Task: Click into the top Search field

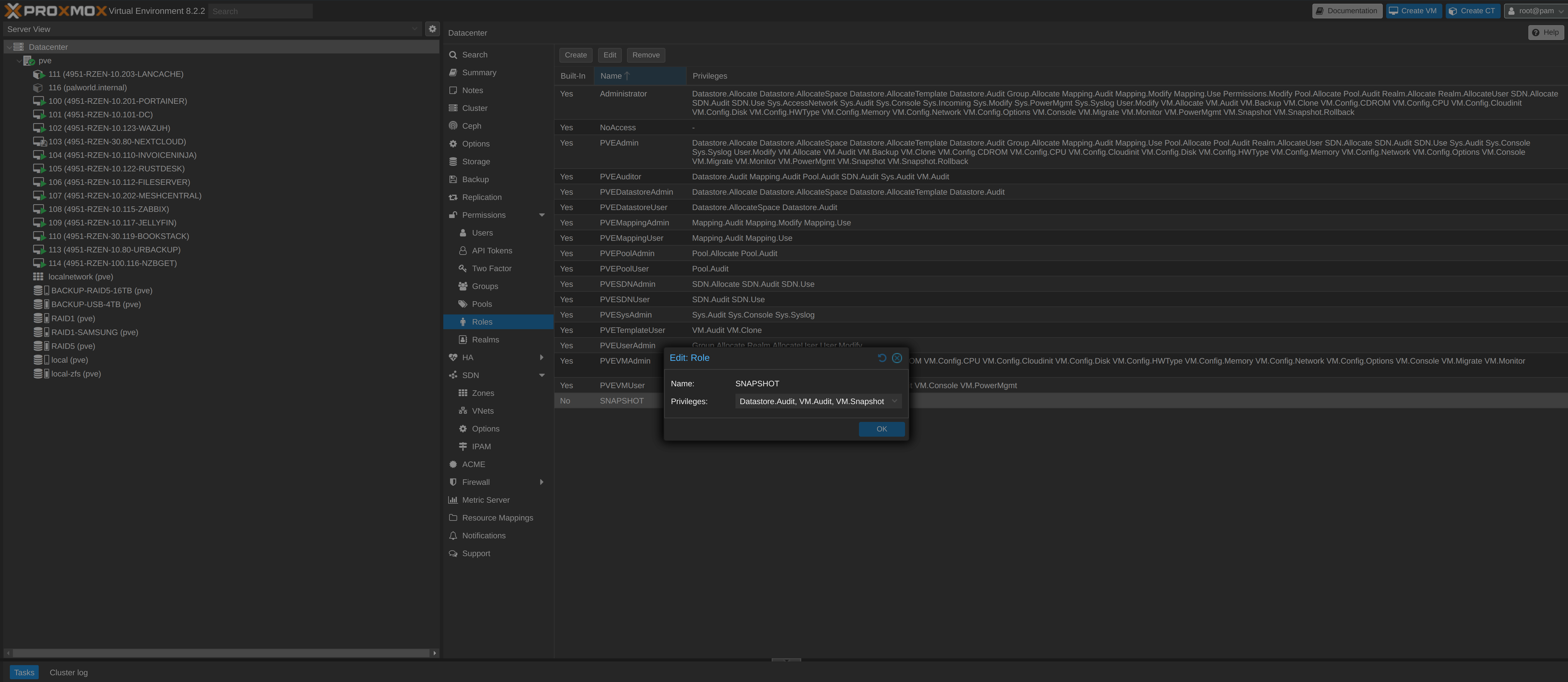Action: pyautogui.click(x=260, y=11)
